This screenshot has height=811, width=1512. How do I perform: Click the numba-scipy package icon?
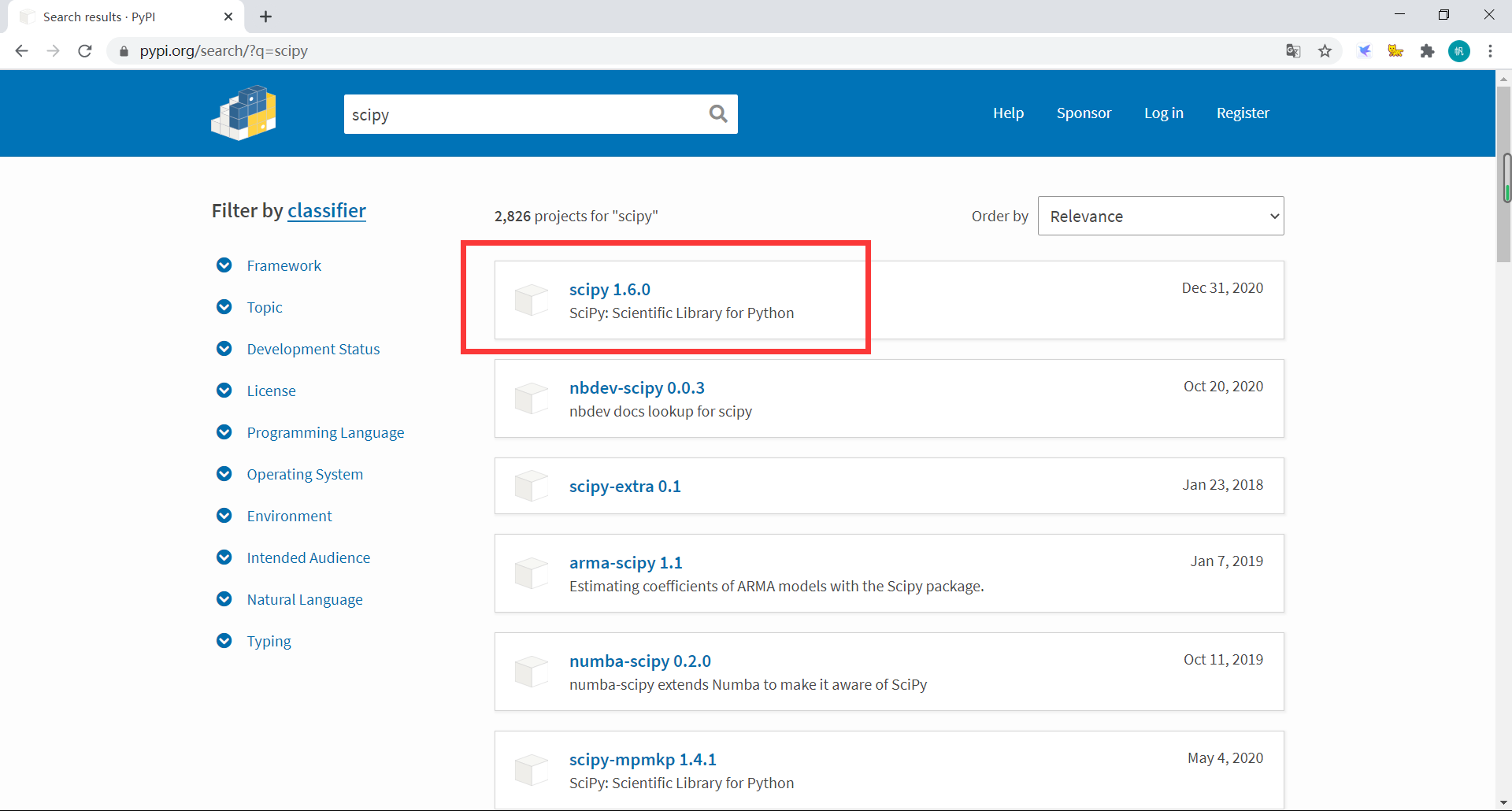point(532,672)
